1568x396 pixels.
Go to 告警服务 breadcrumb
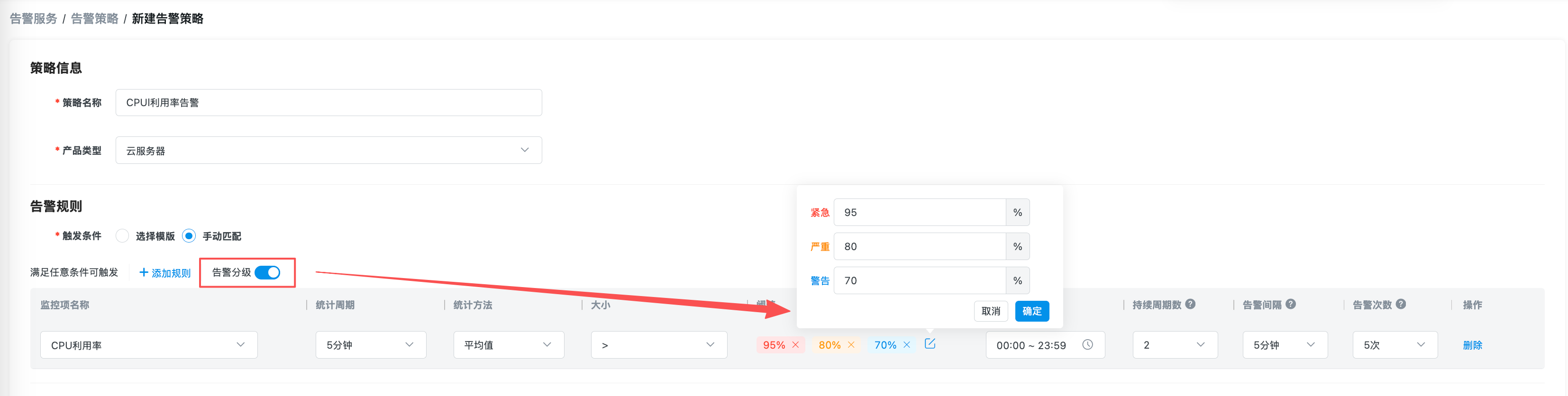tap(34, 19)
